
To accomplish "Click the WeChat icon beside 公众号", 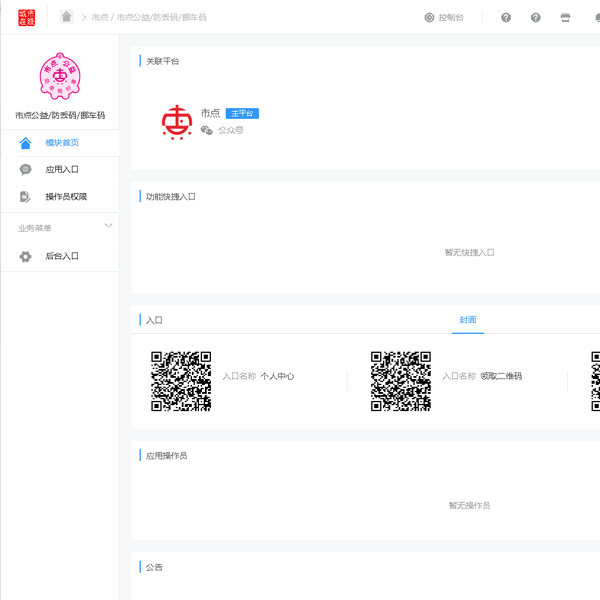I will tap(207, 130).
